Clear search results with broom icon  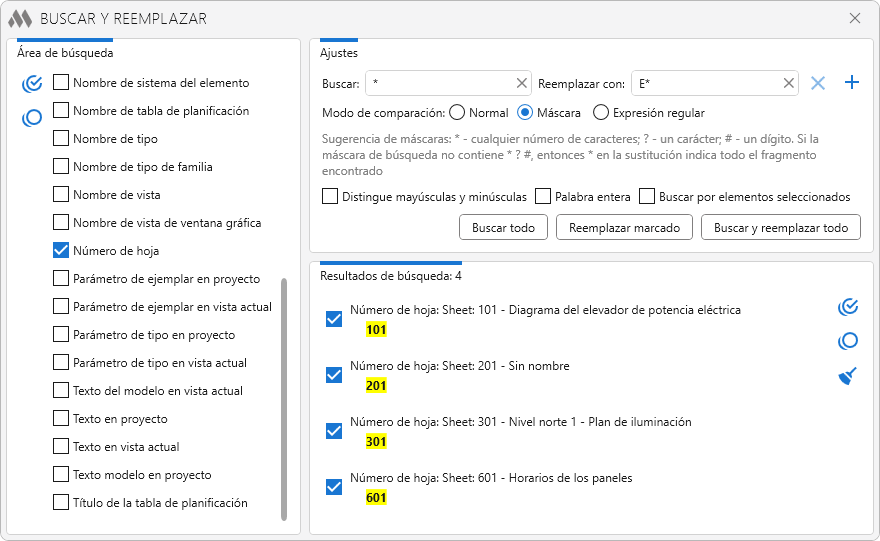click(848, 377)
